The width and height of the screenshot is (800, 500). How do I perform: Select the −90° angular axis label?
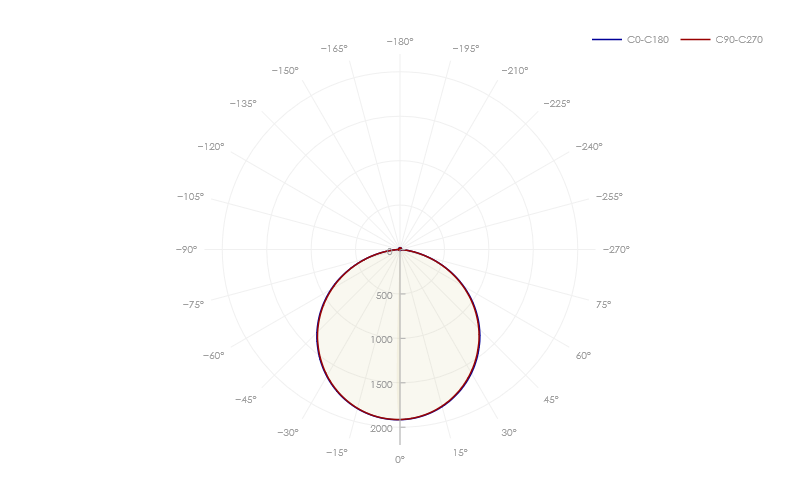[185, 250]
